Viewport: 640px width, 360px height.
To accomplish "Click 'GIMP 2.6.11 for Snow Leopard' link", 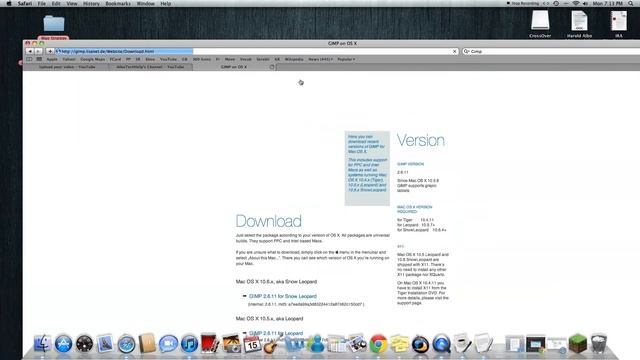I will tap(282, 296).
